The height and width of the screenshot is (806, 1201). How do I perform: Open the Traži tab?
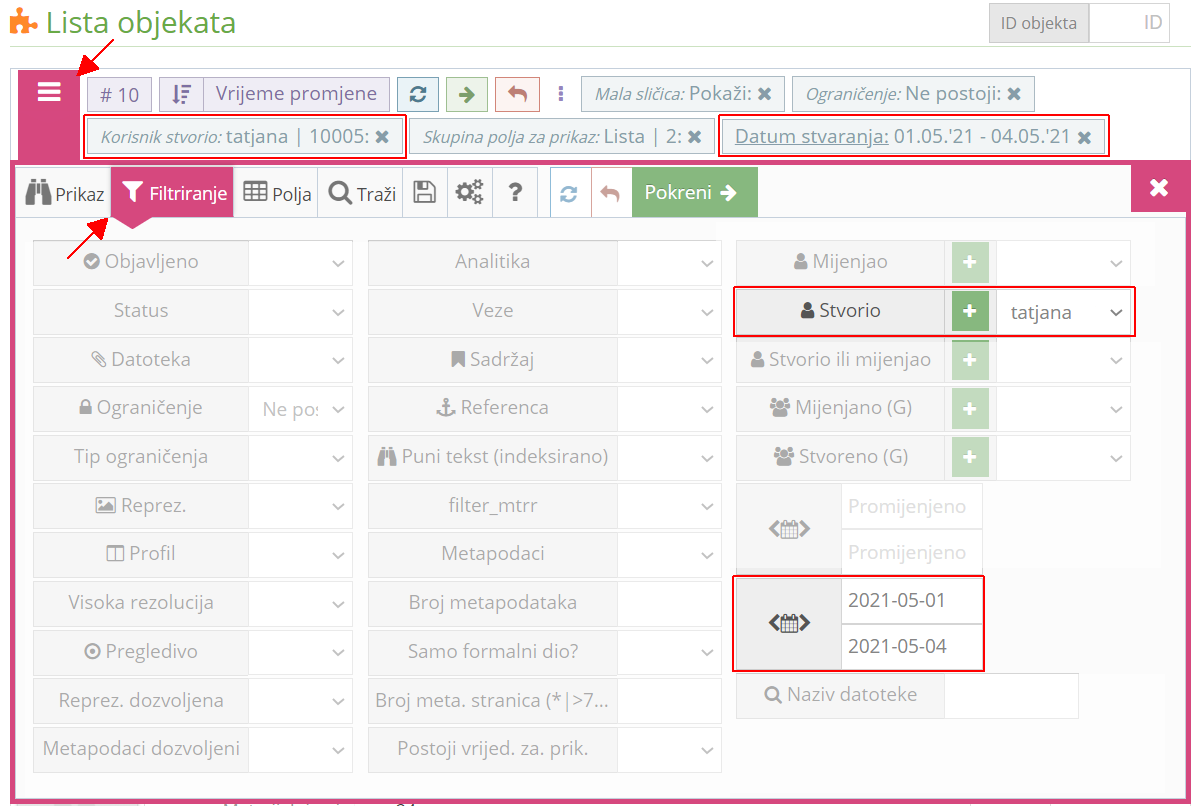click(360, 192)
